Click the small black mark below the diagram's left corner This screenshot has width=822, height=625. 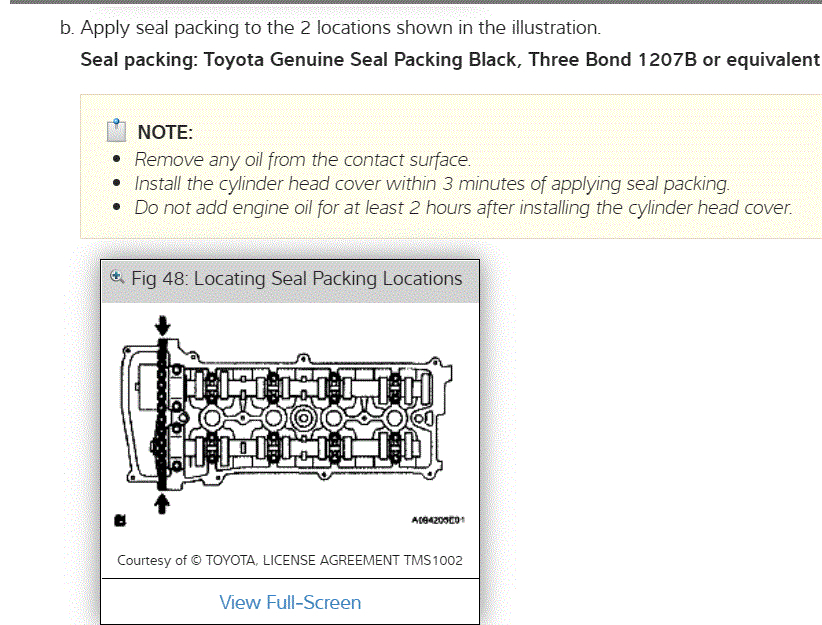point(121,520)
